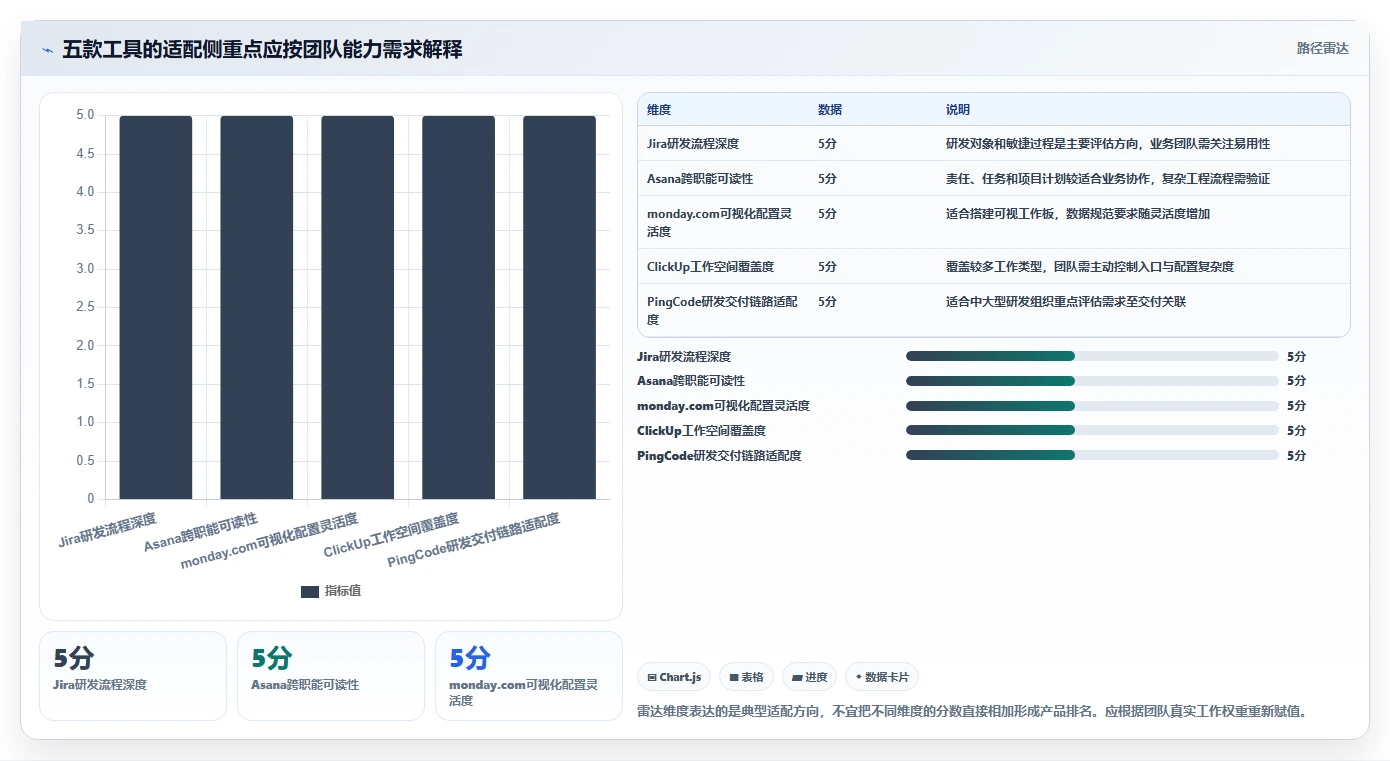1390x761 pixels.
Task: Click the 2.5 y-axis tick value
Action: 85,307
